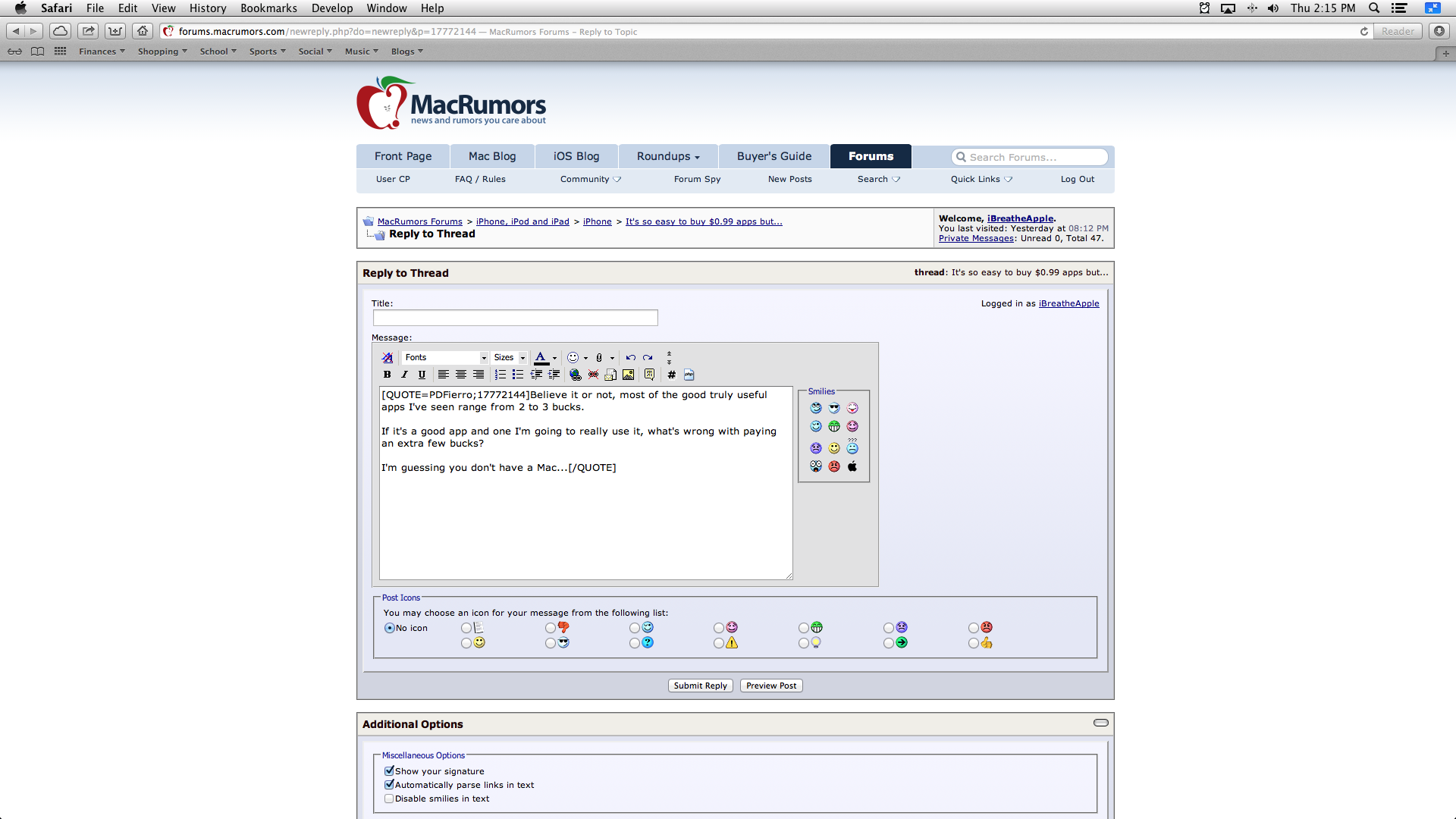Open the text color dropdown arrow

coord(555,358)
